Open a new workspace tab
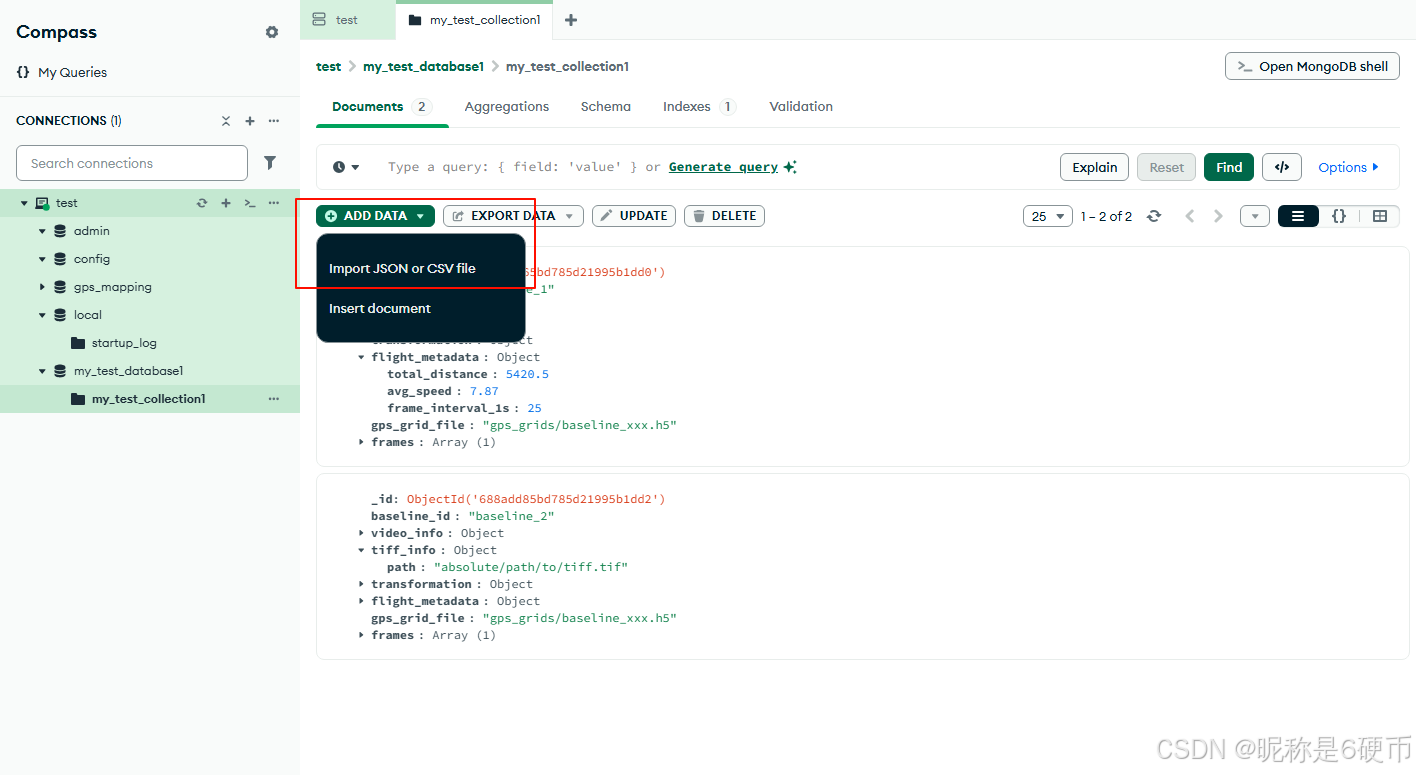Screen dimensions: 1416x775 [571, 20]
